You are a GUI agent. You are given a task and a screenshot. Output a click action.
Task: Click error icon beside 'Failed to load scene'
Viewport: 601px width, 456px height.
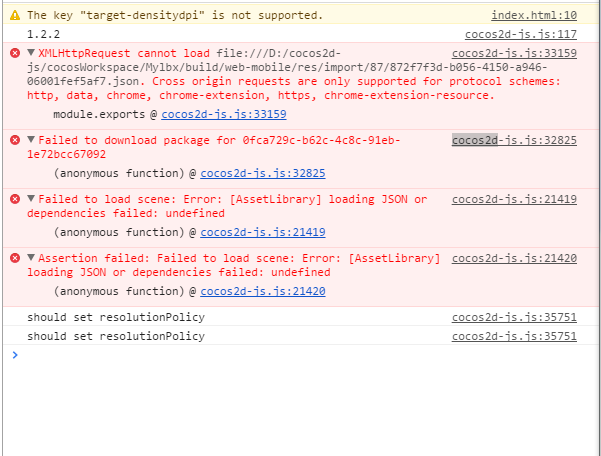(15, 199)
